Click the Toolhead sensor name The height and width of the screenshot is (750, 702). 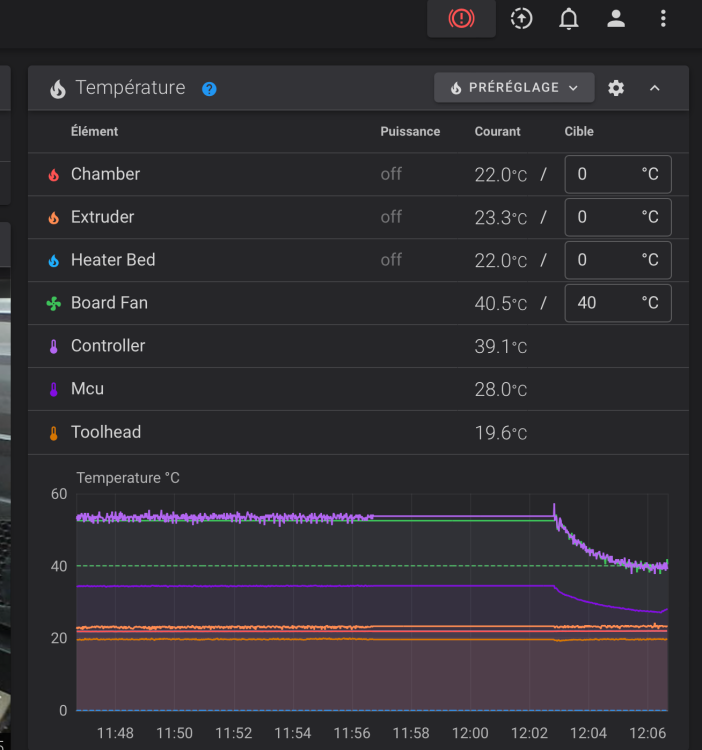106,432
